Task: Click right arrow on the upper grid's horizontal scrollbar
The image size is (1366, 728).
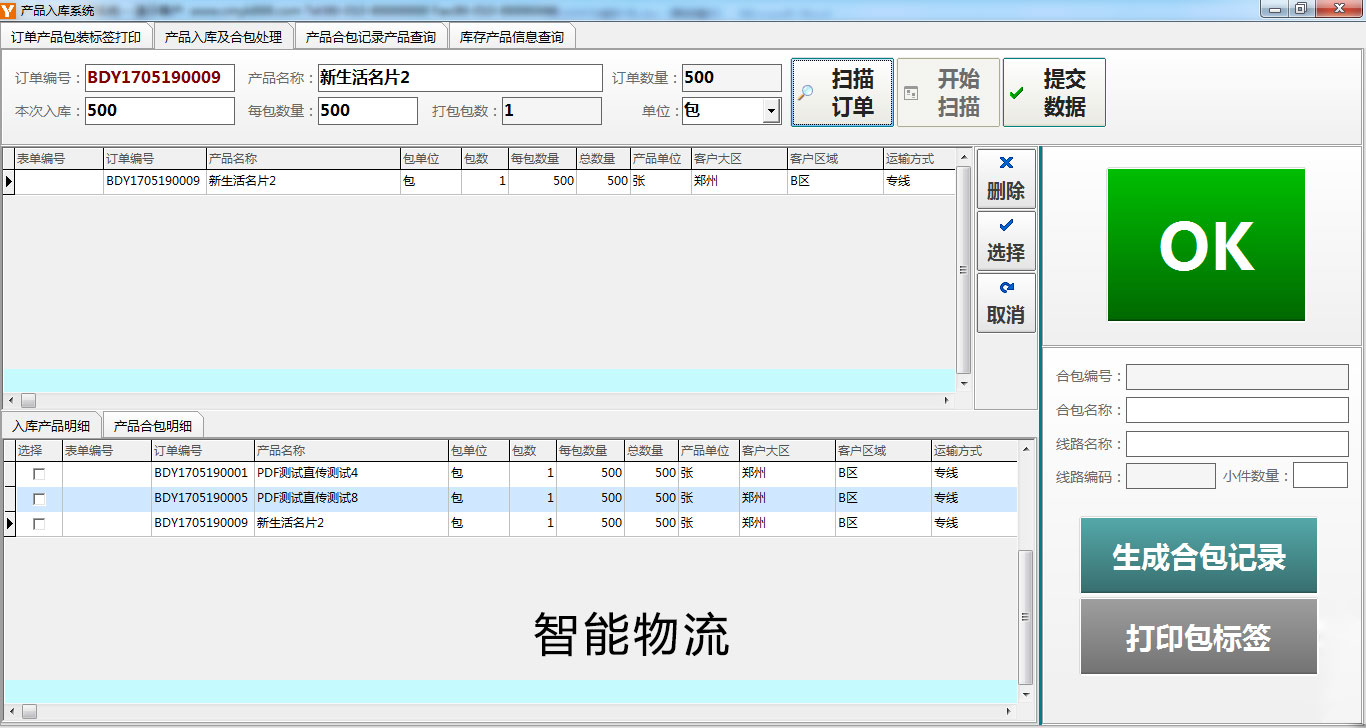Action: (948, 401)
